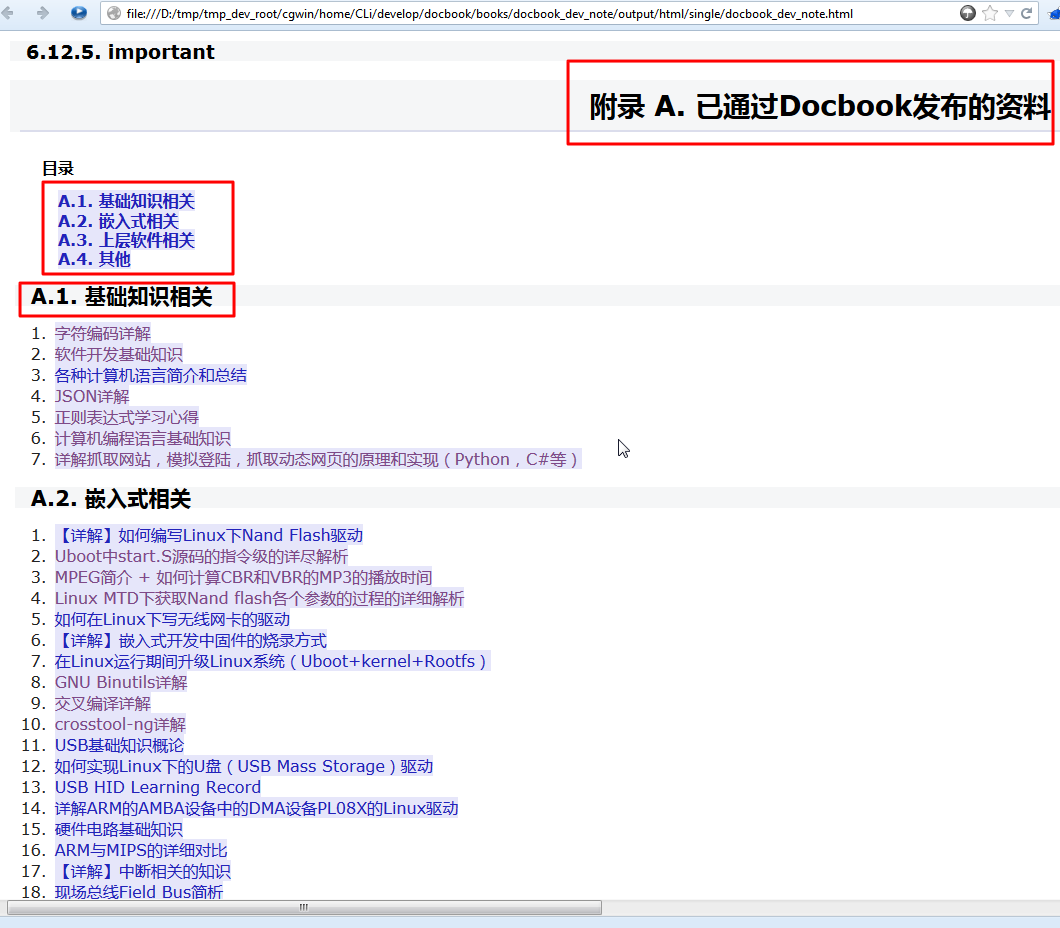The image size is (1060, 928).
Task: Click the browser Forward arrow
Action: (x=43, y=13)
